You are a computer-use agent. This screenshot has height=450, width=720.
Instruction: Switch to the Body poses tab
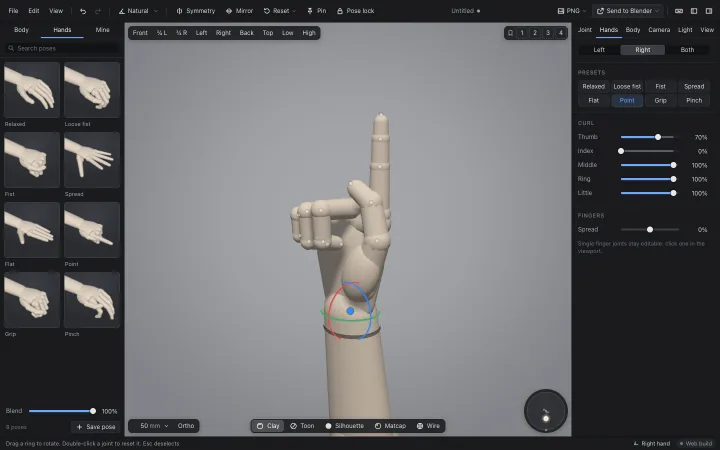(21, 30)
